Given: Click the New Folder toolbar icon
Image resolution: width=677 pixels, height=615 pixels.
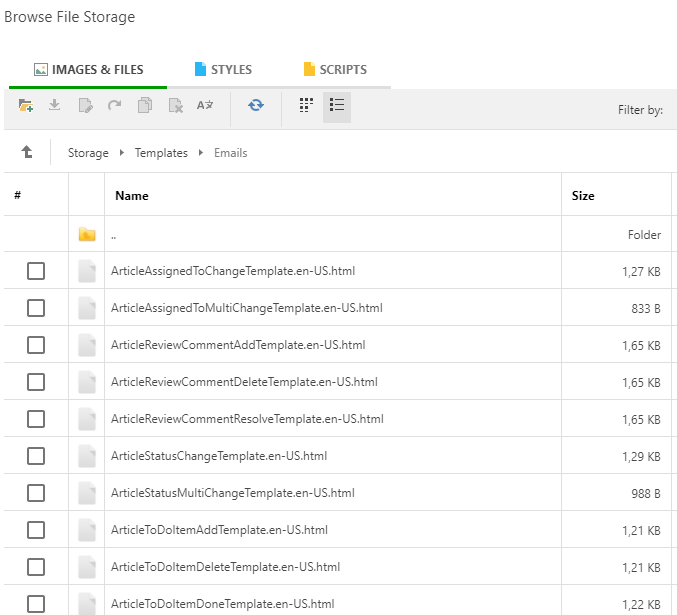Looking at the screenshot, I should point(26,105).
